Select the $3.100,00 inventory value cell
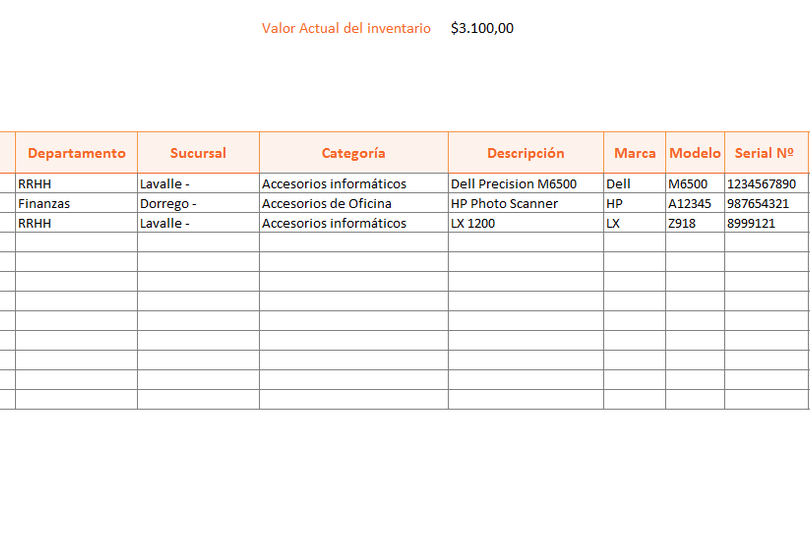810x540 pixels. pyautogui.click(x=482, y=28)
